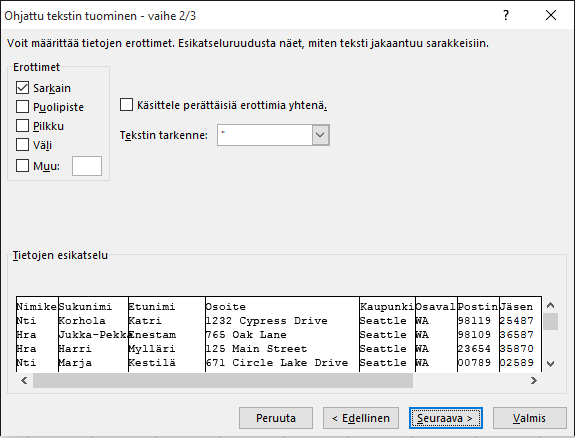Image resolution: width=575 pixels, height=438 pixels.
Task: Finish import with the Valmis button
Action: [530, 418]
